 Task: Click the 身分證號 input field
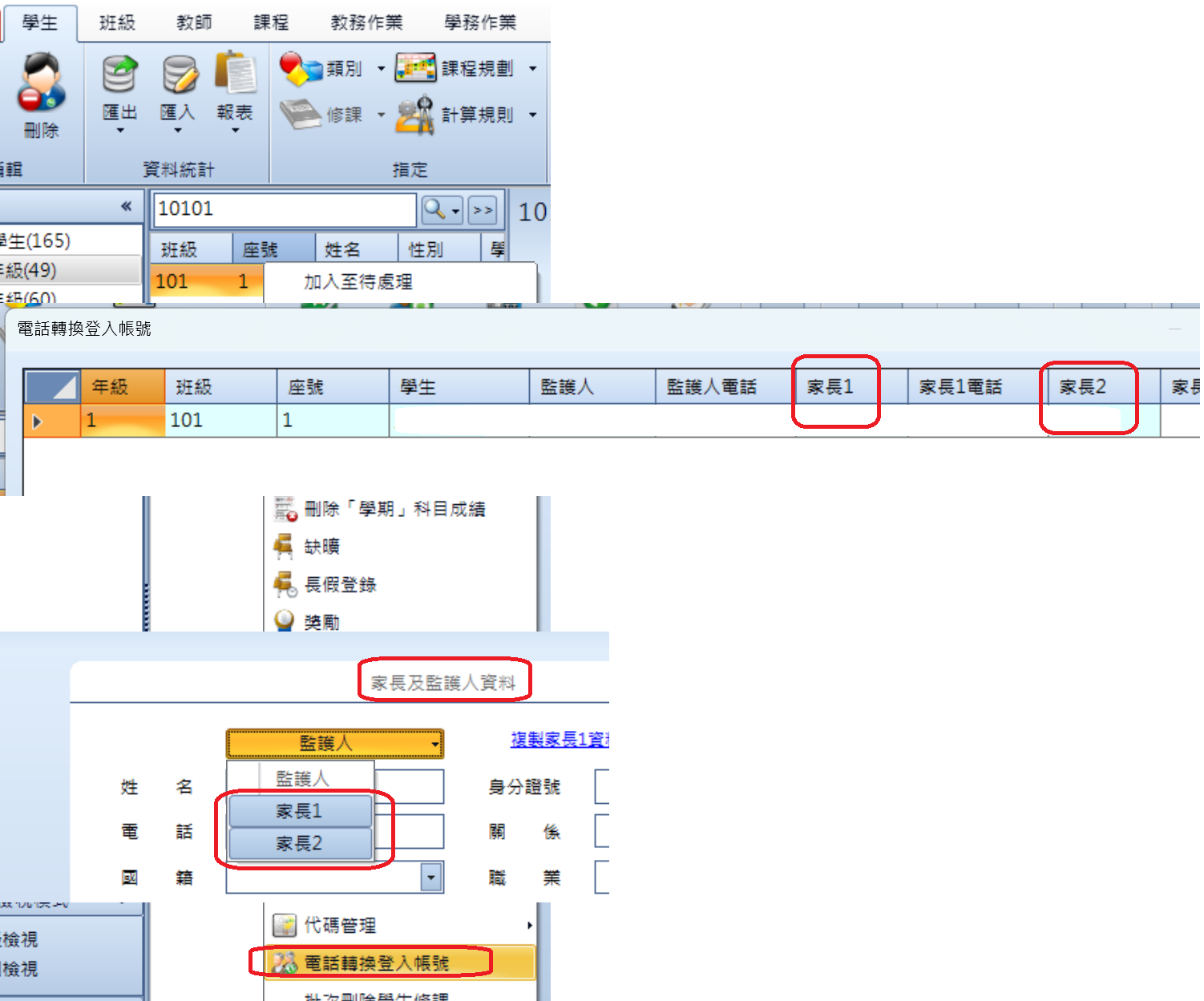click(x=602, y=787)
